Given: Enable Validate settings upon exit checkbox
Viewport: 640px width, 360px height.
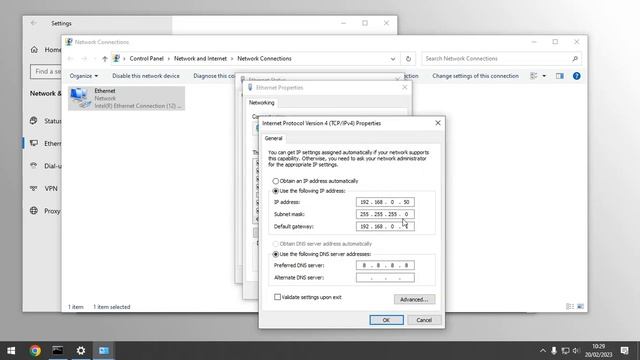Looking at the screenshot, I should [x=278, y=297].
